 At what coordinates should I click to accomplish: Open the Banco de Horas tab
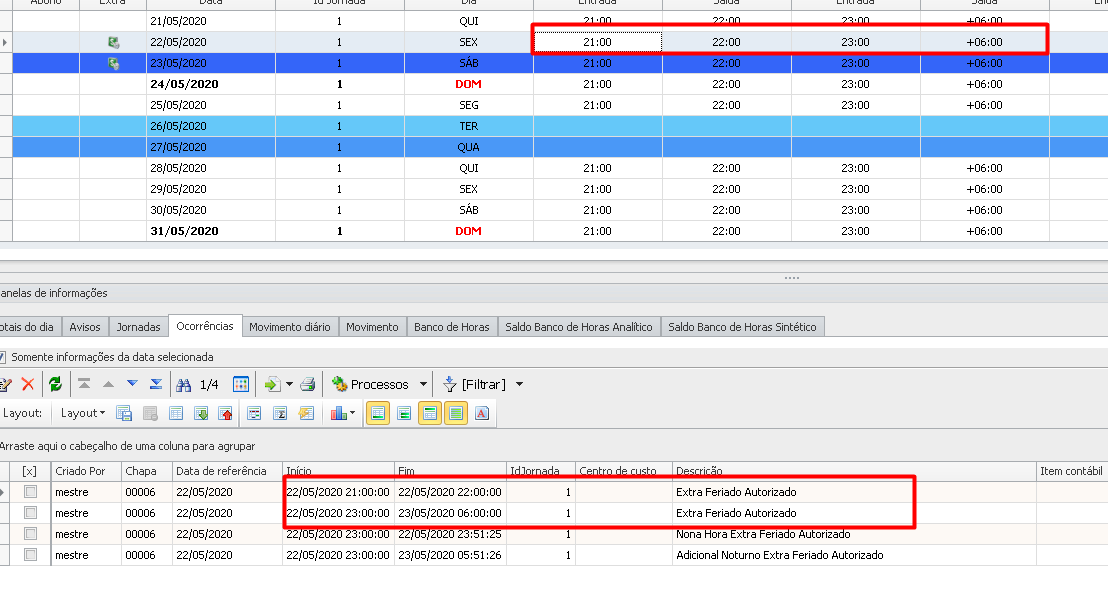coord(452,327)
